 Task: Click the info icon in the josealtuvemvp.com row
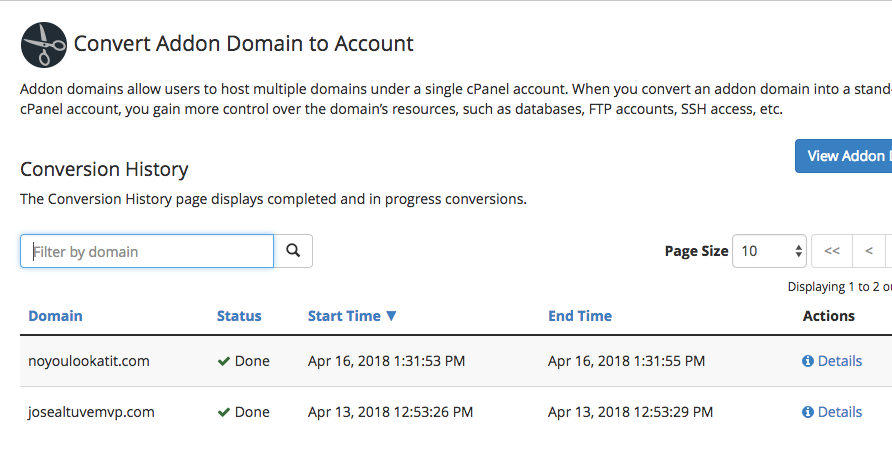(x=808, y=412)
